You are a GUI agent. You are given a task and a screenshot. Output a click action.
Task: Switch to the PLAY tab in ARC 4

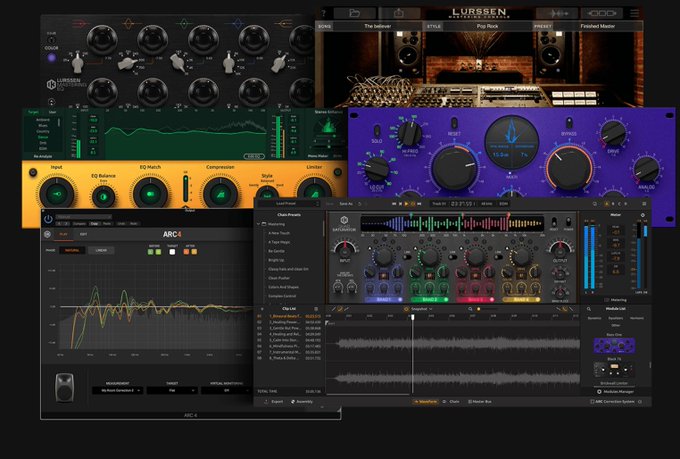coord(63,234)
